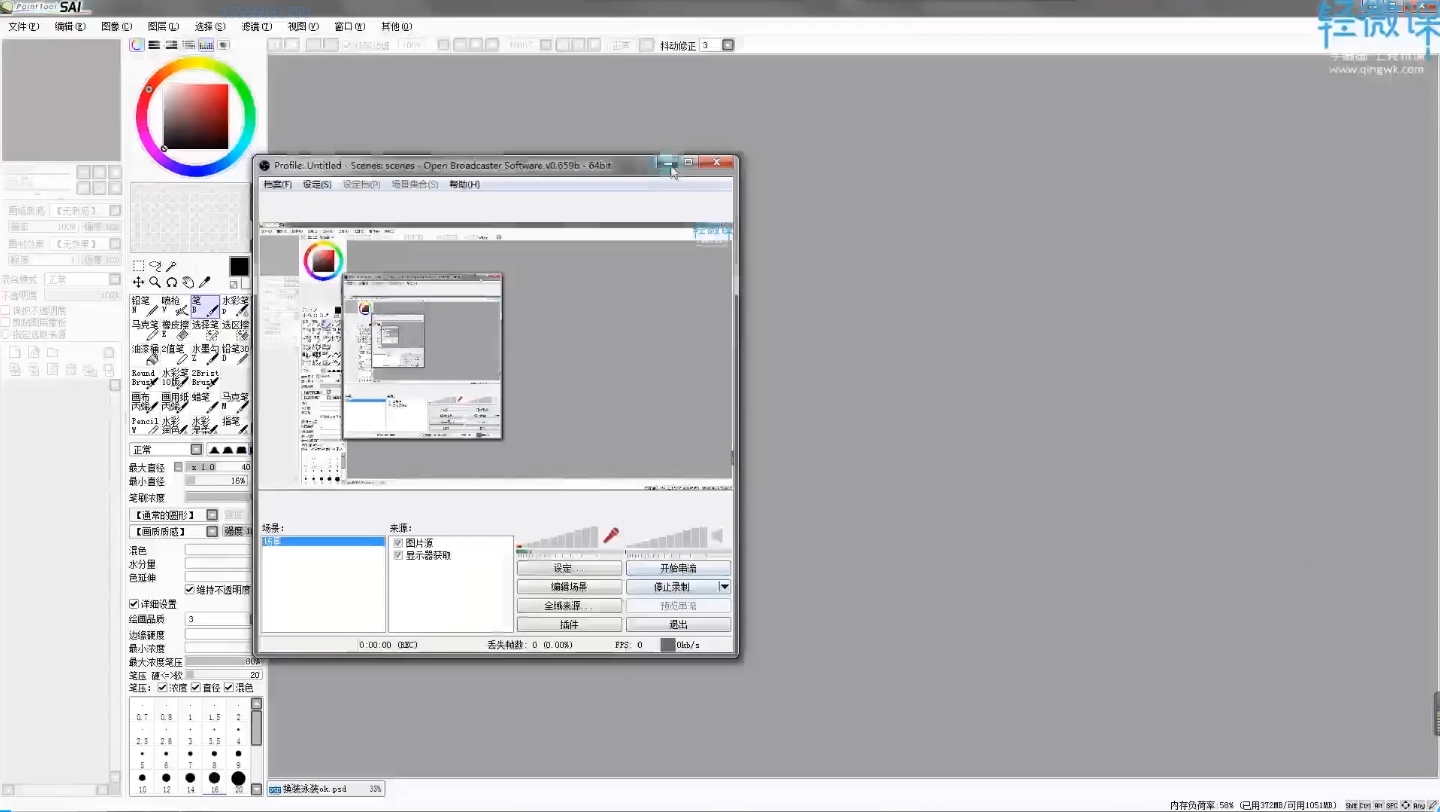Select the 铅笔 (pencil) brush tool
Image resolution: width=1440 pixels, height=812 pixels.
click(x=144, y=306)
